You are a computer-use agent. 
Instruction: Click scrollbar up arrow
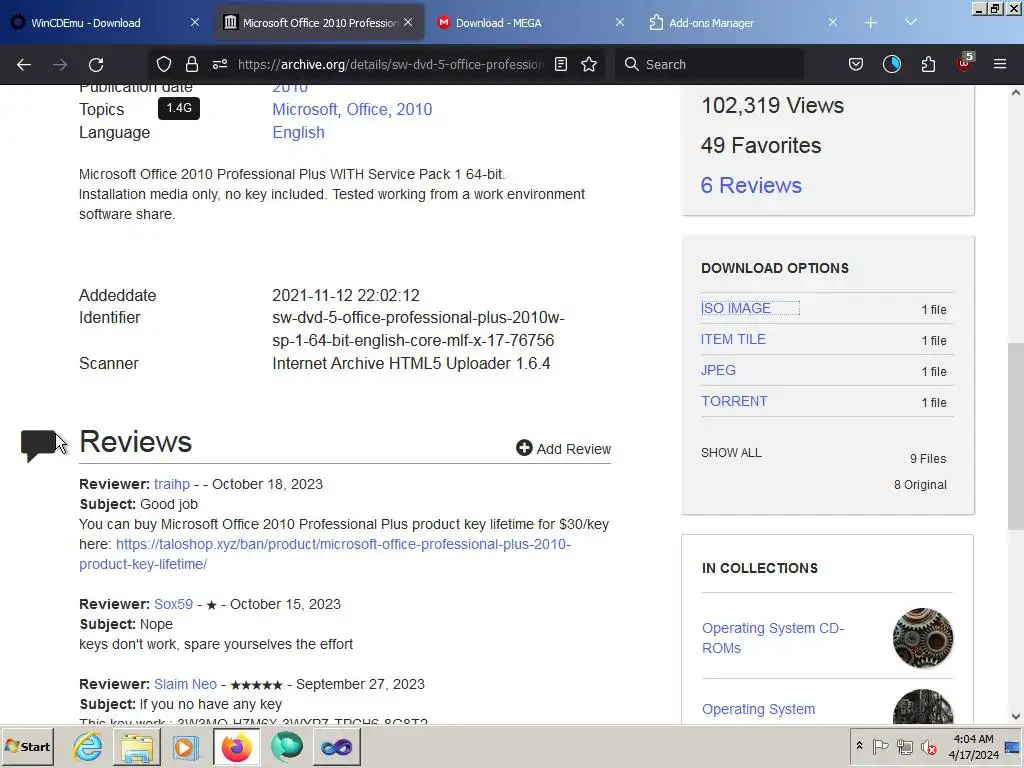[1016, 93]
